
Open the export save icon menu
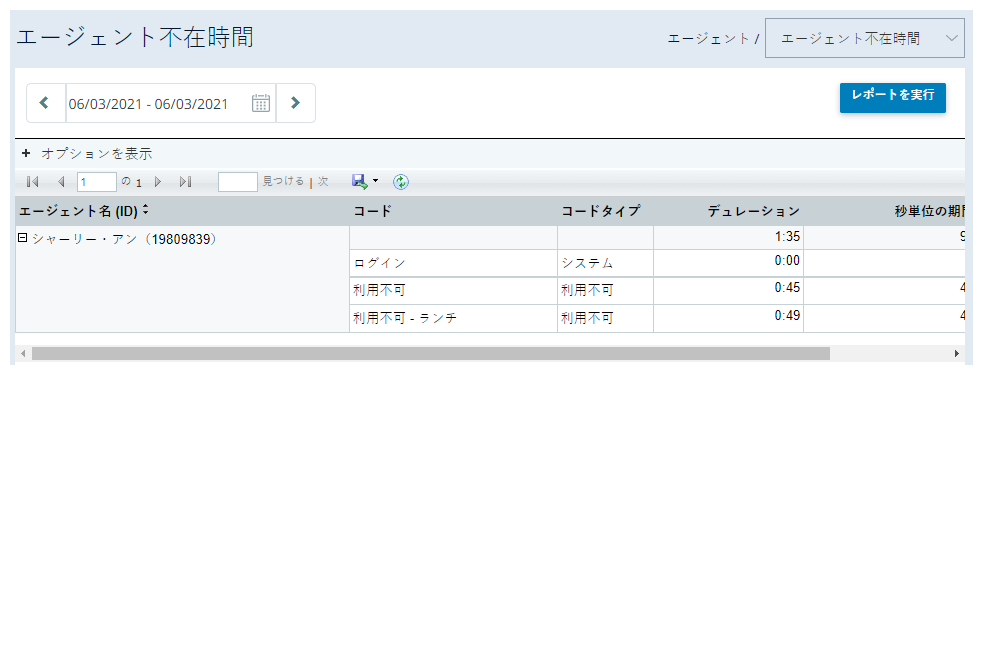click(359, 182)
